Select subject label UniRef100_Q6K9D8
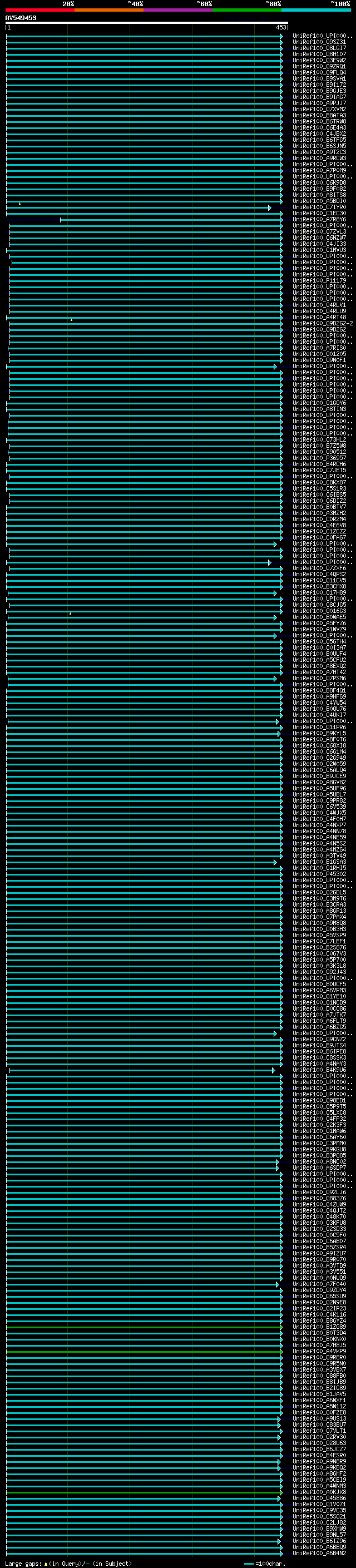This screenshot has height=1568, width=356. 319,182
